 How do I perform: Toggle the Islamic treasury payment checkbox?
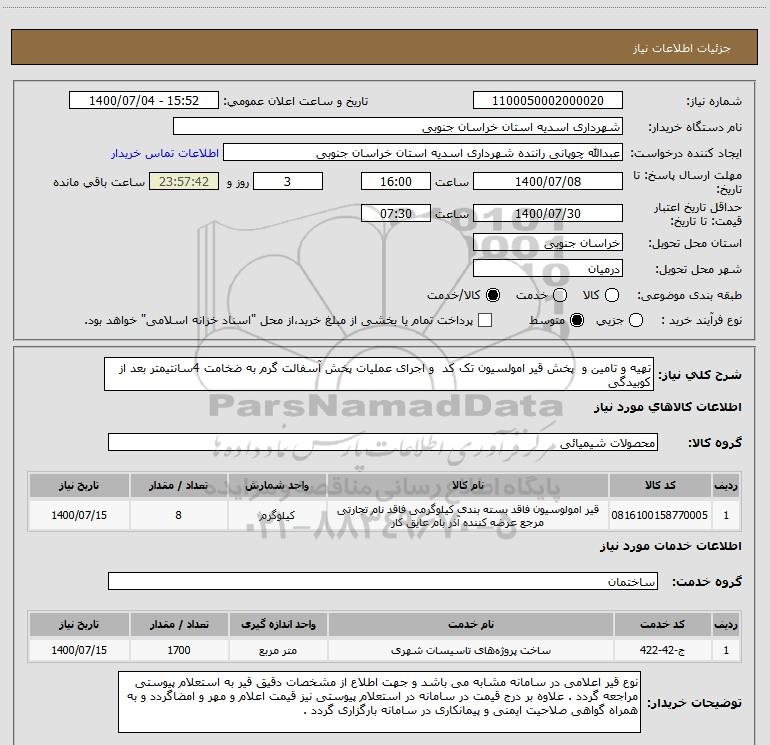(x=485, y=320)
